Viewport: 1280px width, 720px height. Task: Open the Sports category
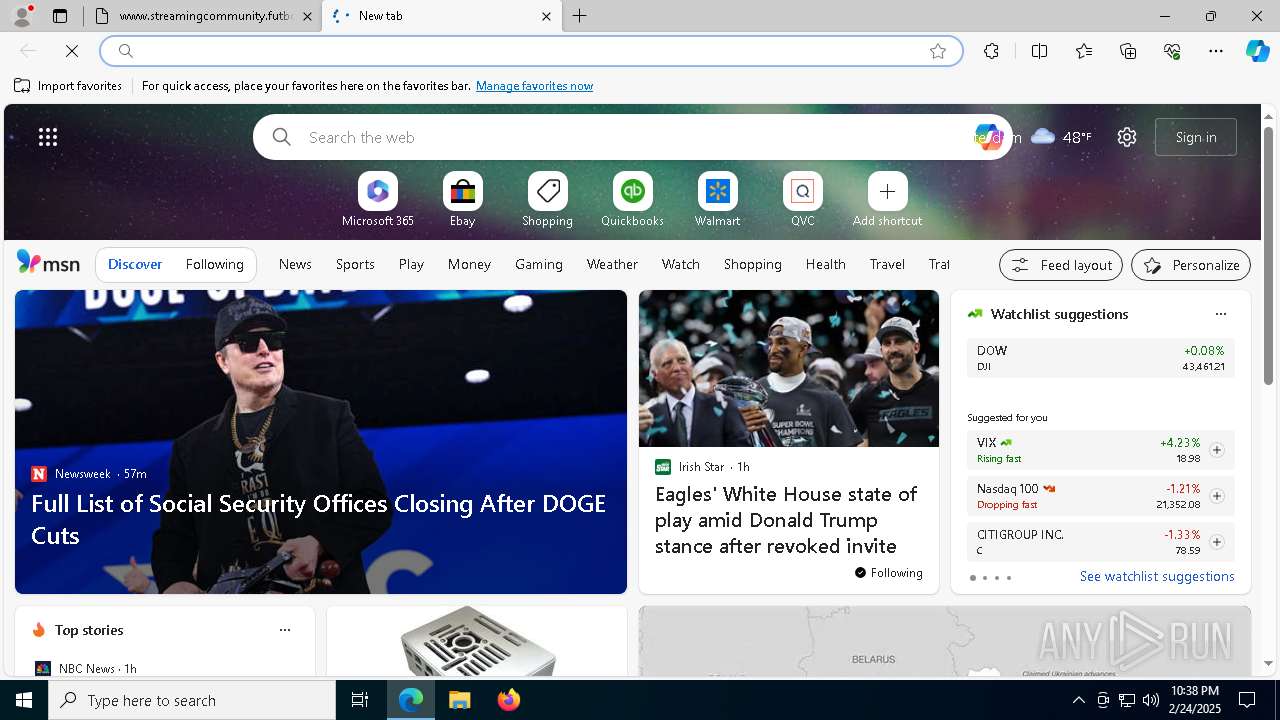[x=355, y=264]
